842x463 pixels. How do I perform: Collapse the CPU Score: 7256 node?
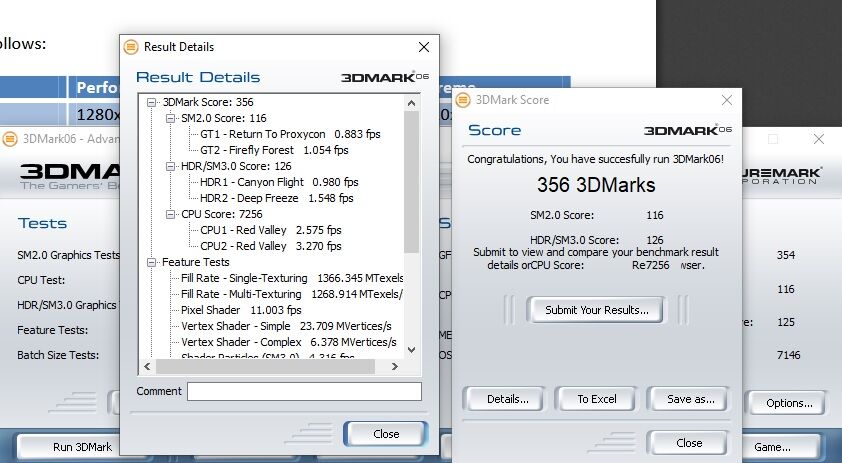coord(170,214)
